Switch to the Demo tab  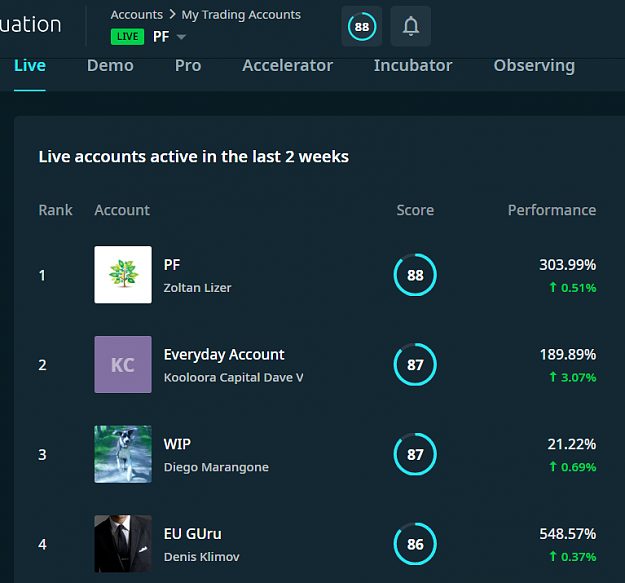pos(110,65)
